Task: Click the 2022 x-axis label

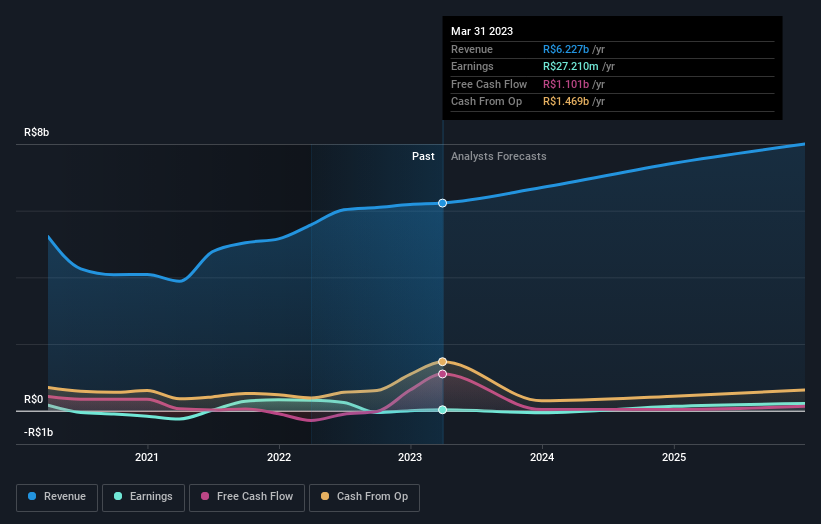Action: coord(279,457)
